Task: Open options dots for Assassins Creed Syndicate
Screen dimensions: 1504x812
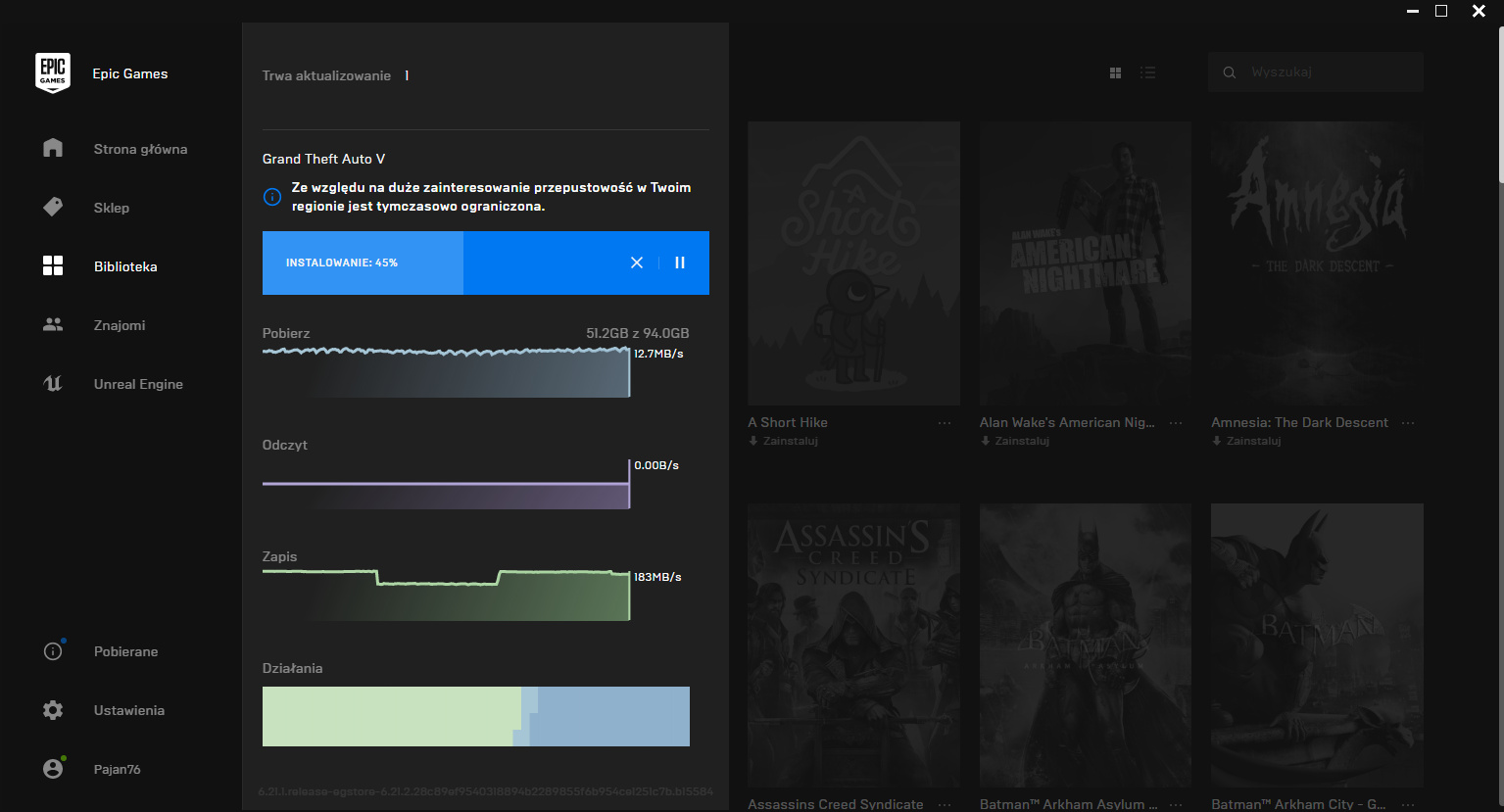Action: point(945,804)
